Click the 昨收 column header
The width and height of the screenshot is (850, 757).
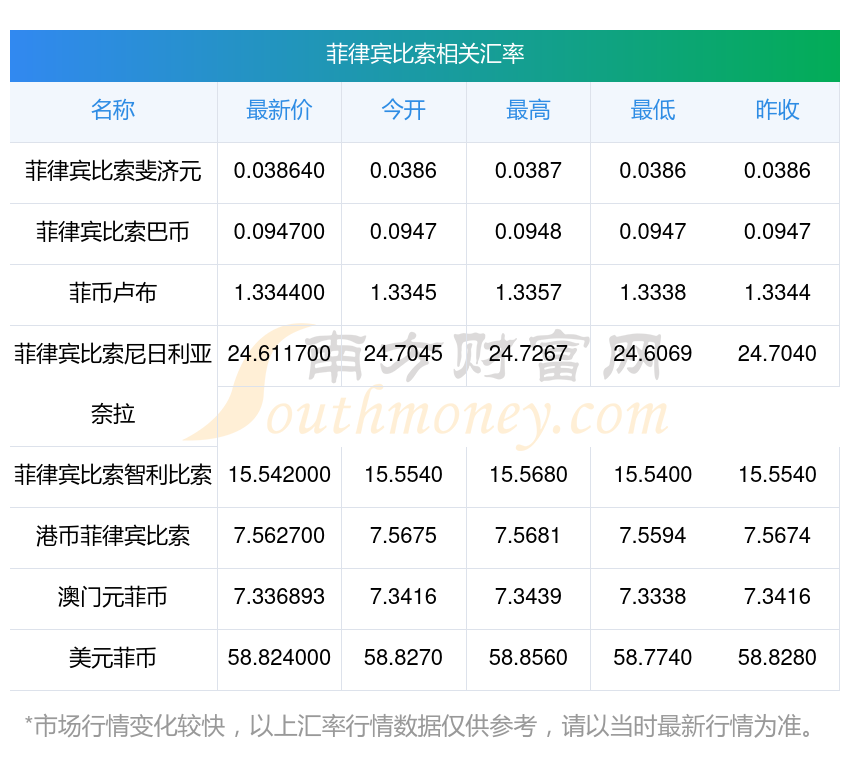(777, 111)
